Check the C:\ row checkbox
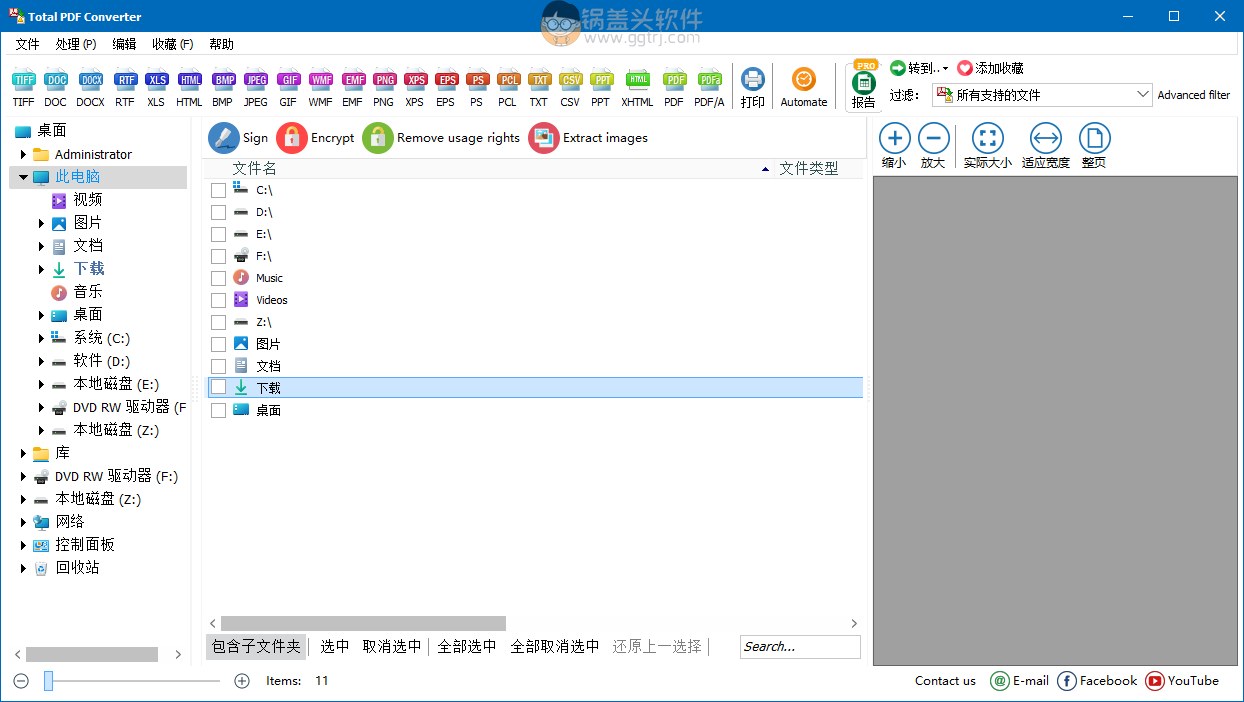1244x702 pixels. pyautogui.click(x=218, y=190)
